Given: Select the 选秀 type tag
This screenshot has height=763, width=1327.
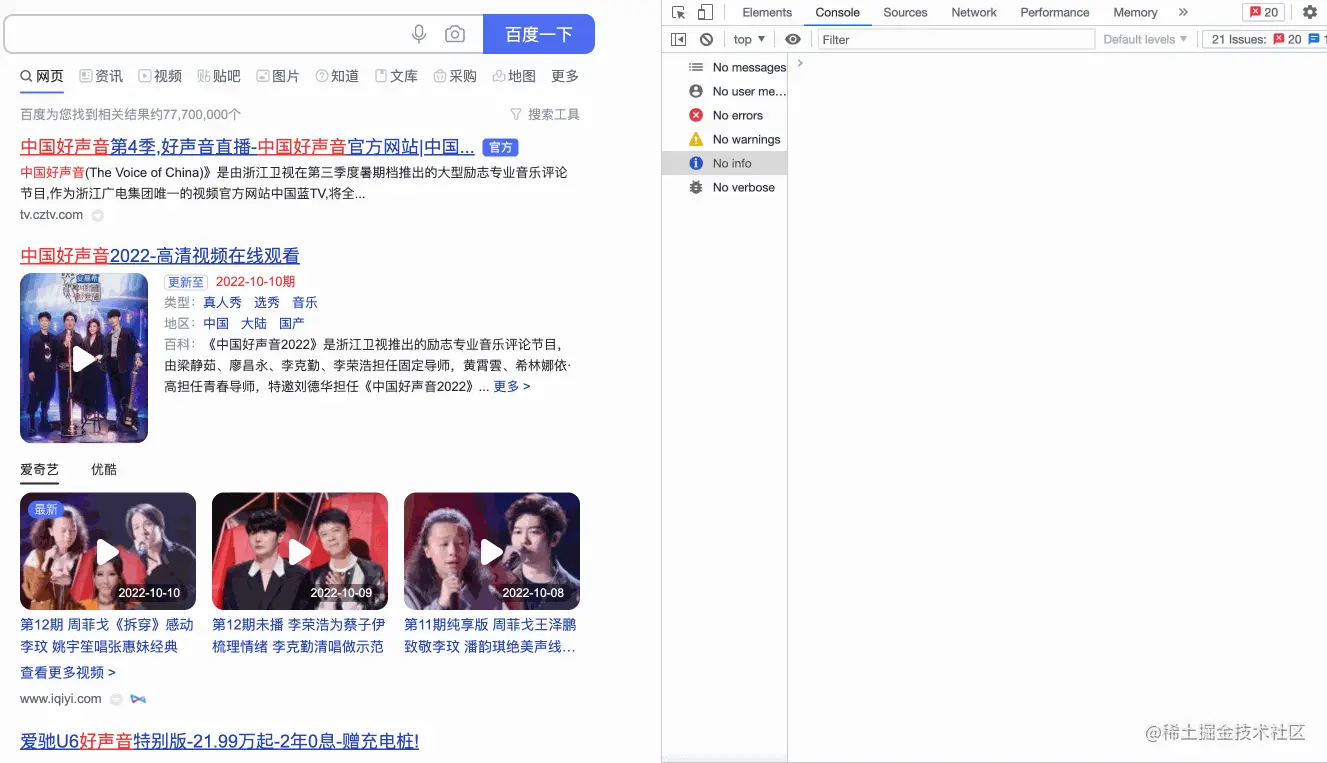Looking at the screenshot, I should pyautogui.click(x=266, y=303).
